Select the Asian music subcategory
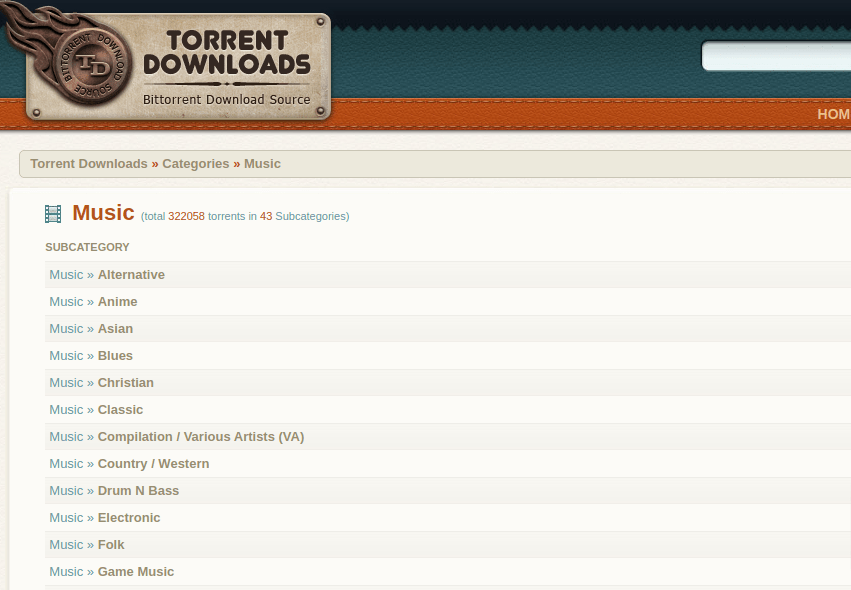Screen dimensions: 851x590 [x=115, y=329]
